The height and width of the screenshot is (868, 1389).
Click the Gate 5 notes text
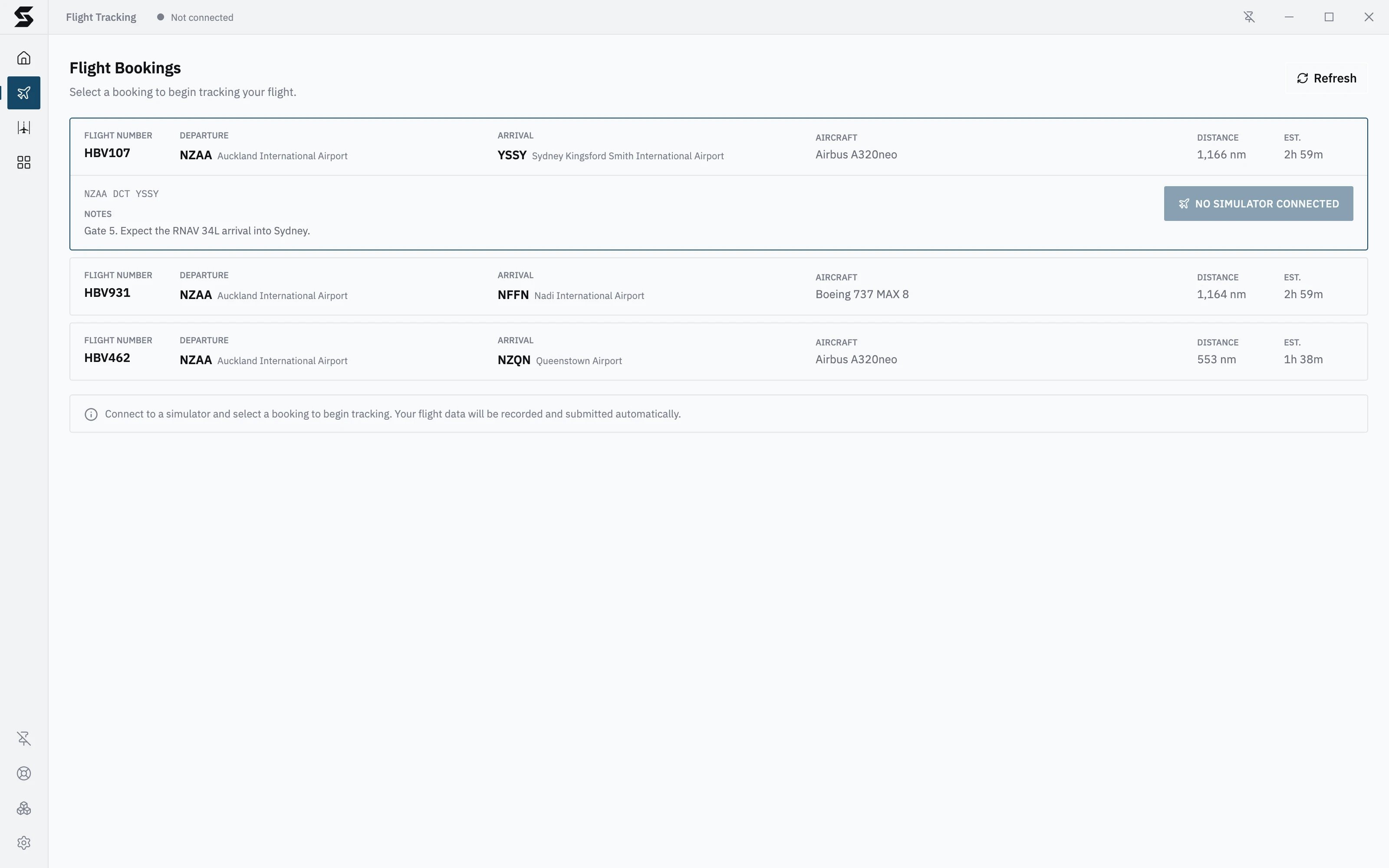click(x=197, y=231)
